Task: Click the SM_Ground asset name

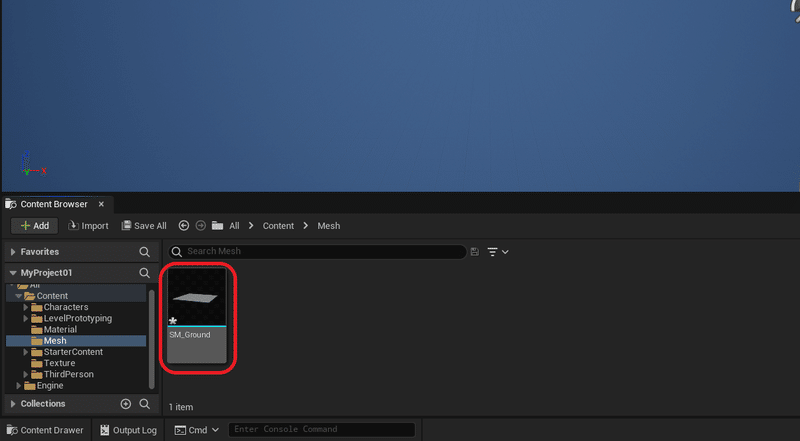Action: click(190, 335)
